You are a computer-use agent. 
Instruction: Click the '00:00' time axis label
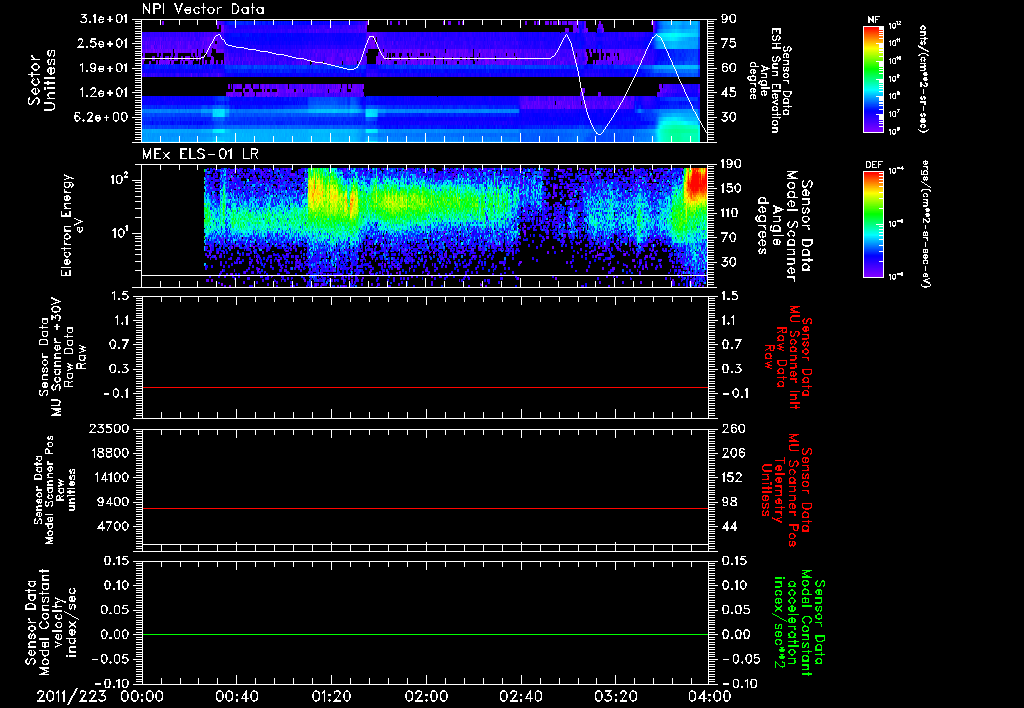pyautogui.click(x=142, y=696)
